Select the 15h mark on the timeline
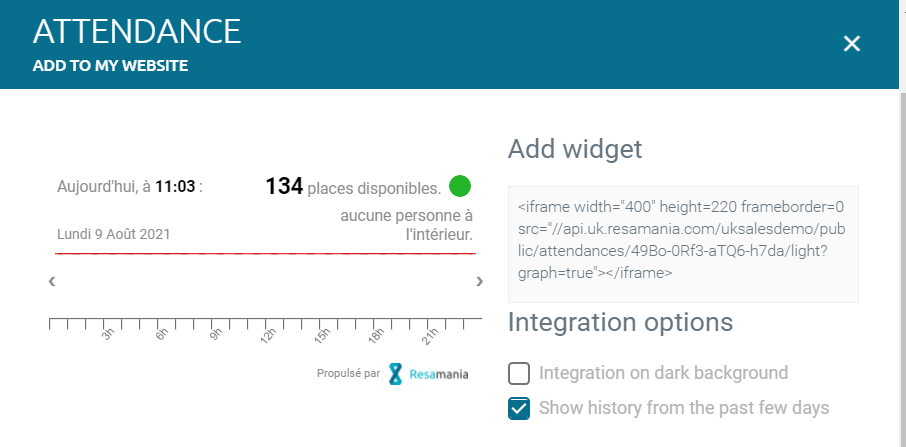906x447 pixels. 318,332
